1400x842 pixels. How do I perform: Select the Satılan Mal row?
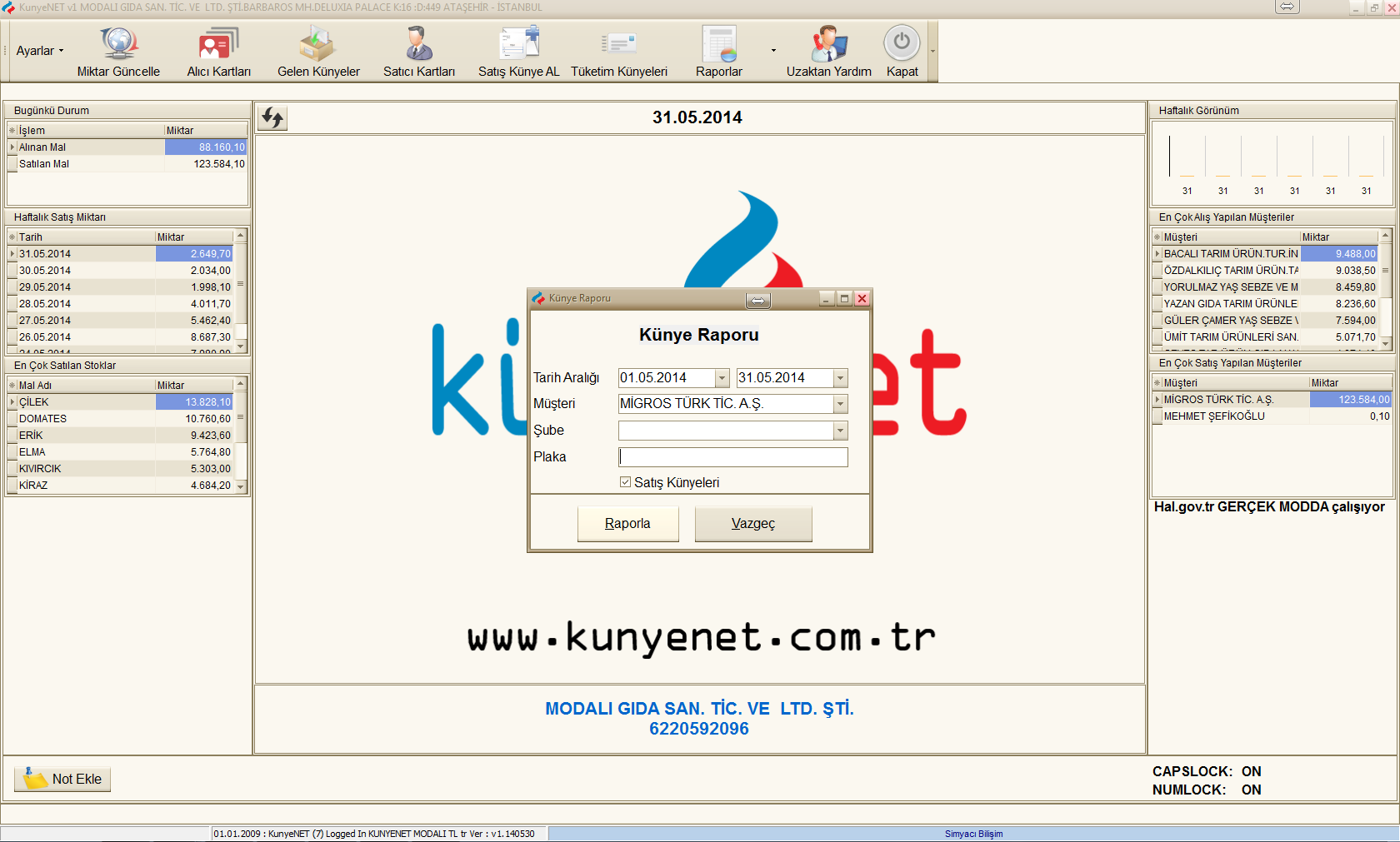(127, 164)
